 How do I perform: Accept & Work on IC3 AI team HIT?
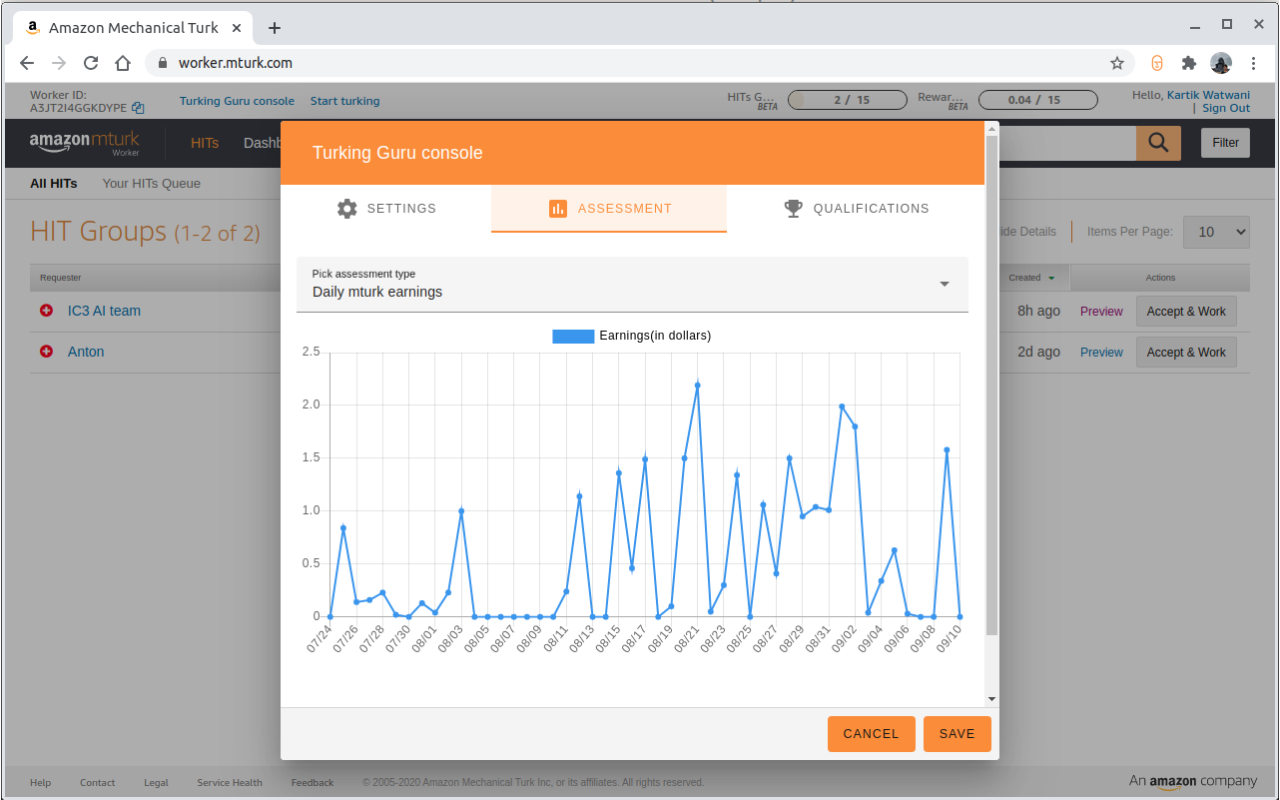(1186, 311)
